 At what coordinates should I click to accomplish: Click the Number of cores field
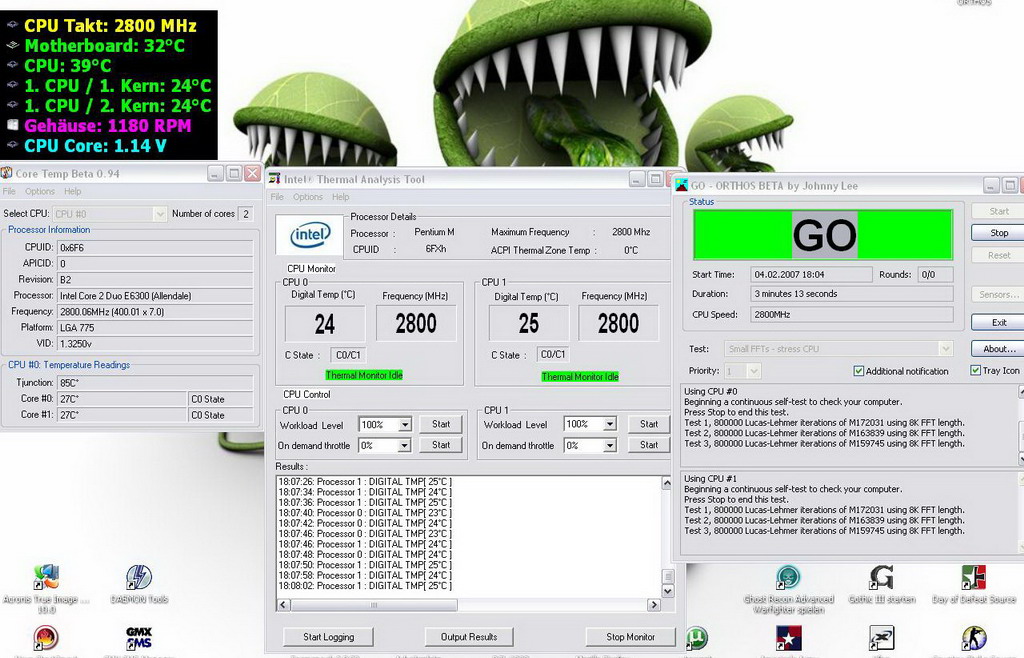[x=246, y=213]
